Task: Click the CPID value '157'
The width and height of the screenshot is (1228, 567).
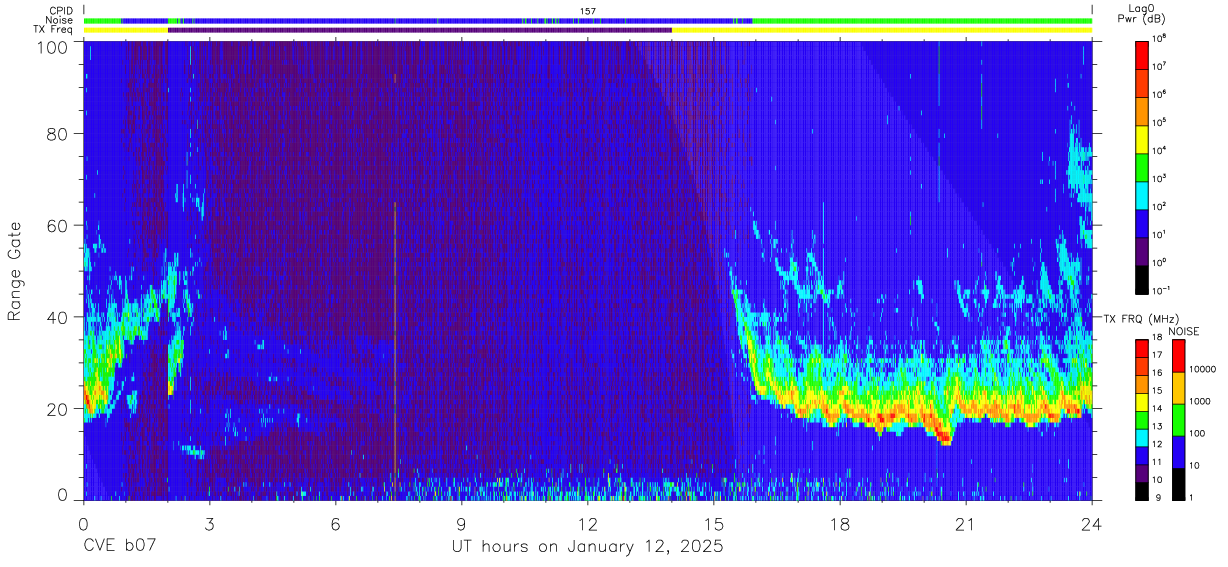Action: pyautogui.click(x=588, y=11)
